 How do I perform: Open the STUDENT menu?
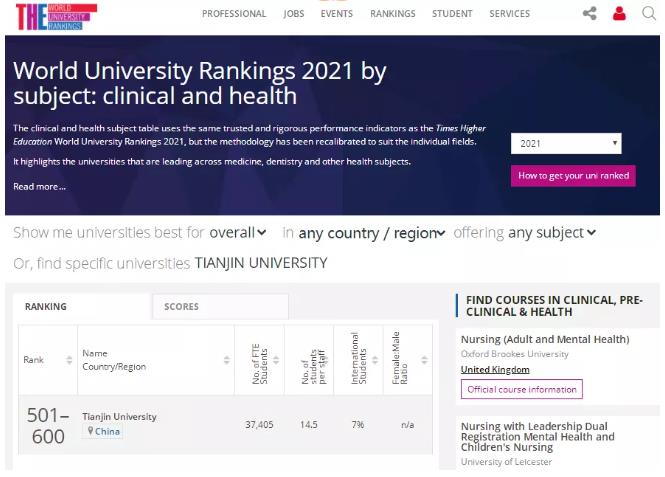coord(452,14)
